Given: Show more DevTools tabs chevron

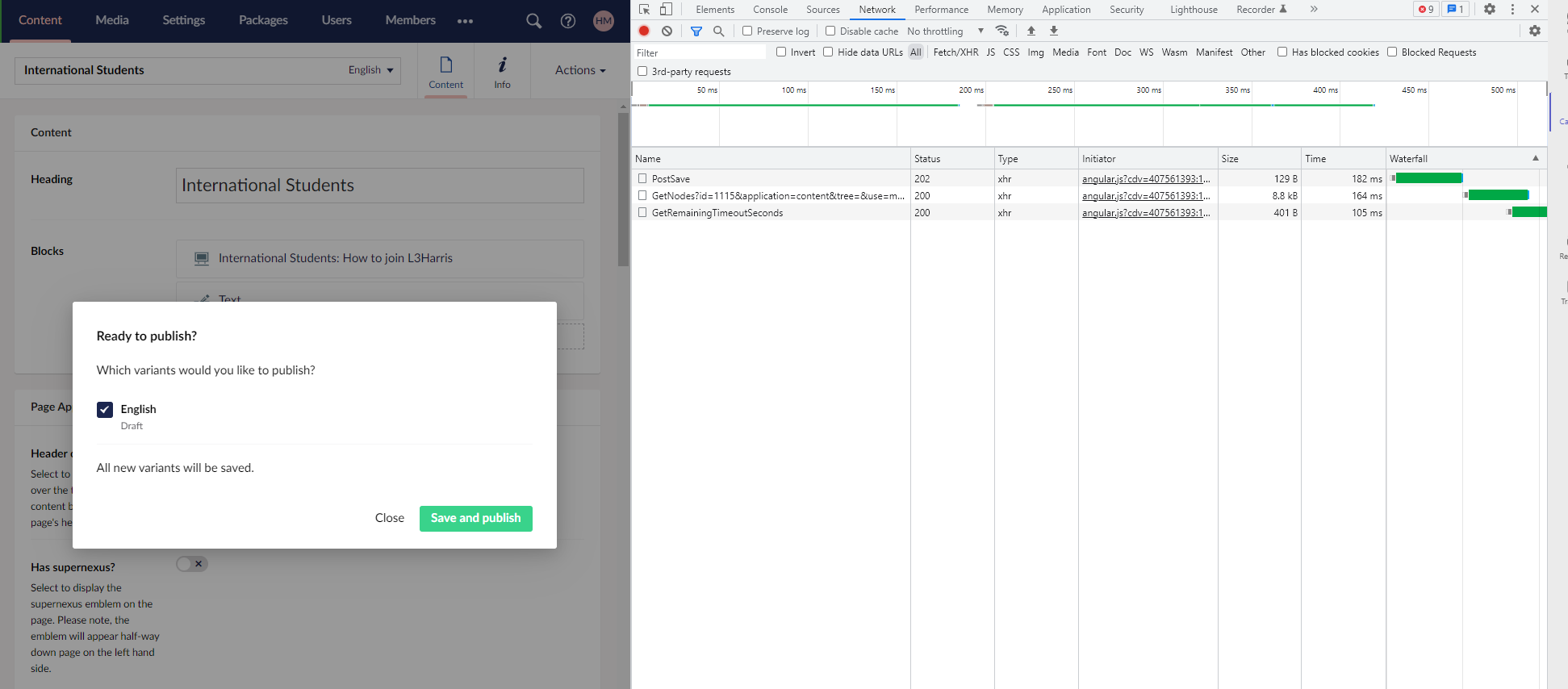Looking at the screenshot, I should point(1314,10).
